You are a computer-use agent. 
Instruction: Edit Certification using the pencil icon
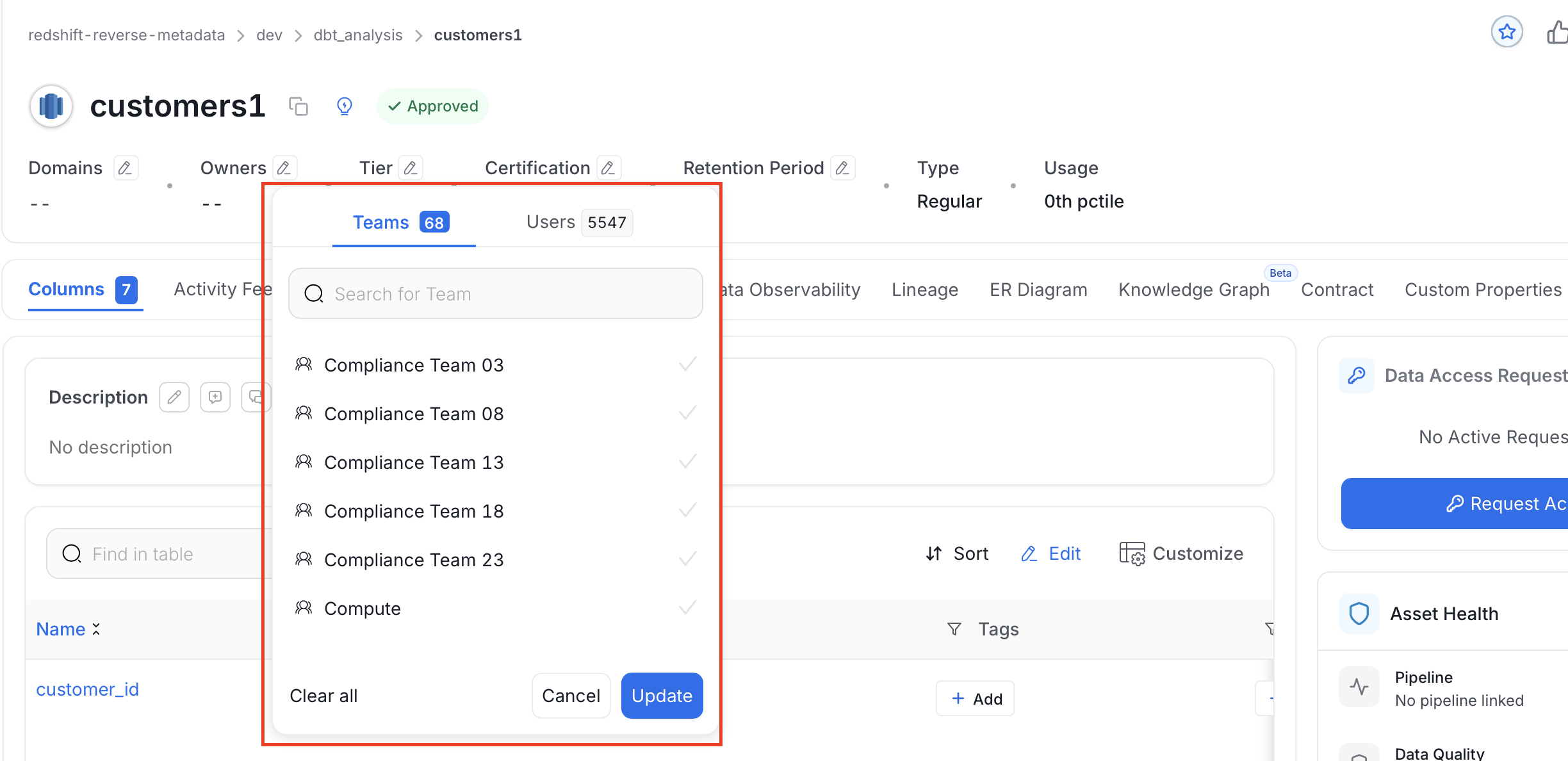point(608,168)
